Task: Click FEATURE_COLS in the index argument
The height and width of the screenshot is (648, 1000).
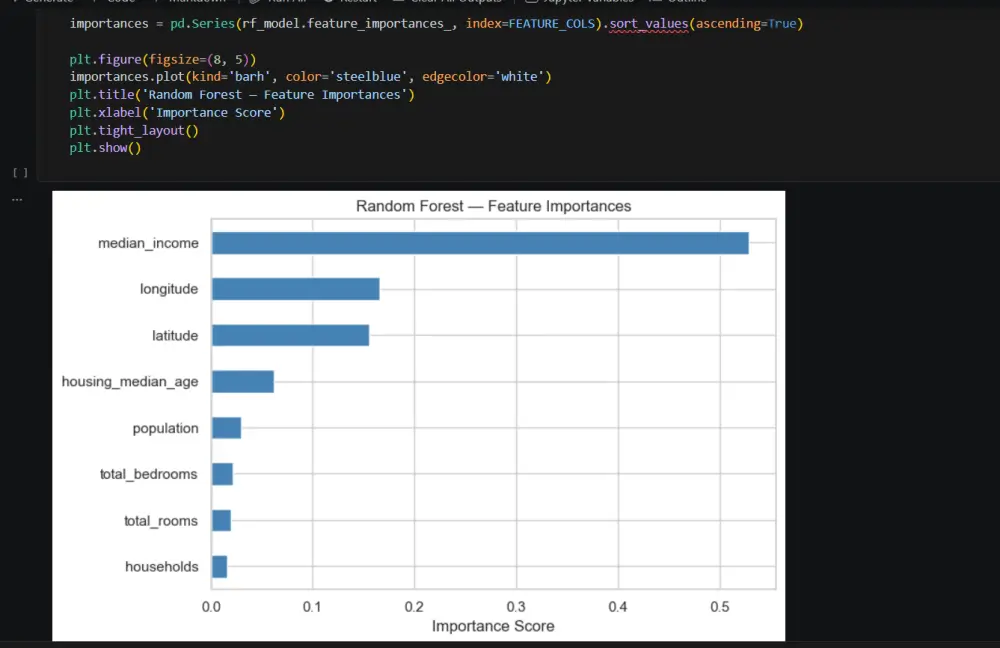Action: (551, 24)
